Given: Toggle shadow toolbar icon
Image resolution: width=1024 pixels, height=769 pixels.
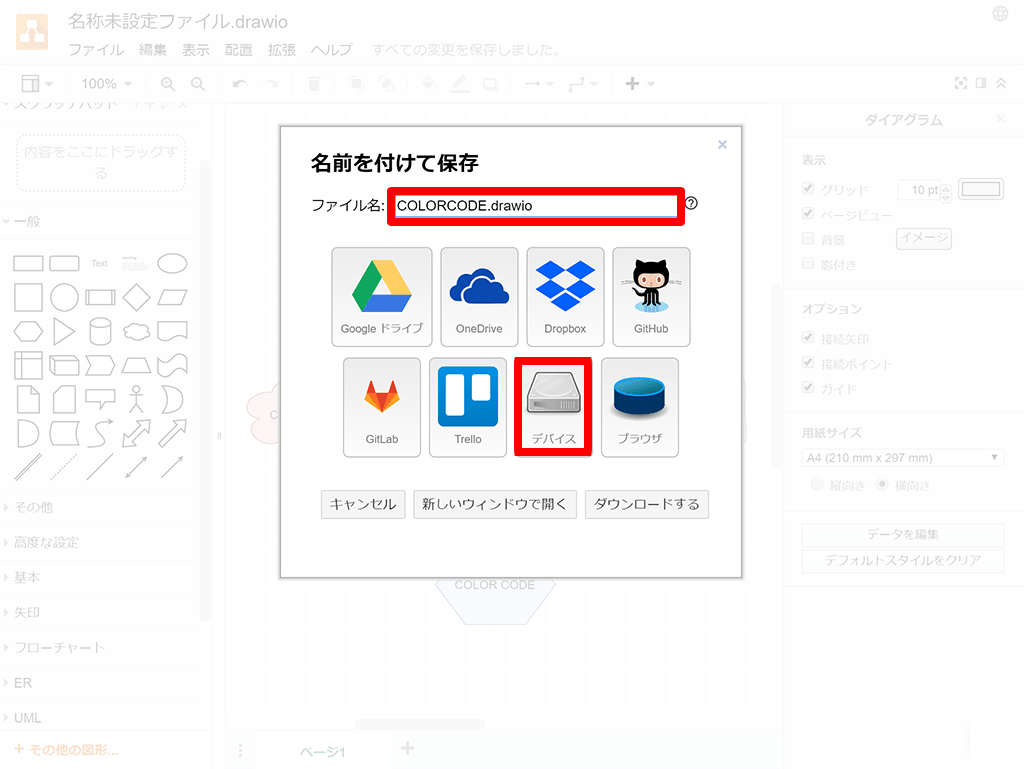Looking at the screenshot, I should pyautogui.click(x=490, y=84).
